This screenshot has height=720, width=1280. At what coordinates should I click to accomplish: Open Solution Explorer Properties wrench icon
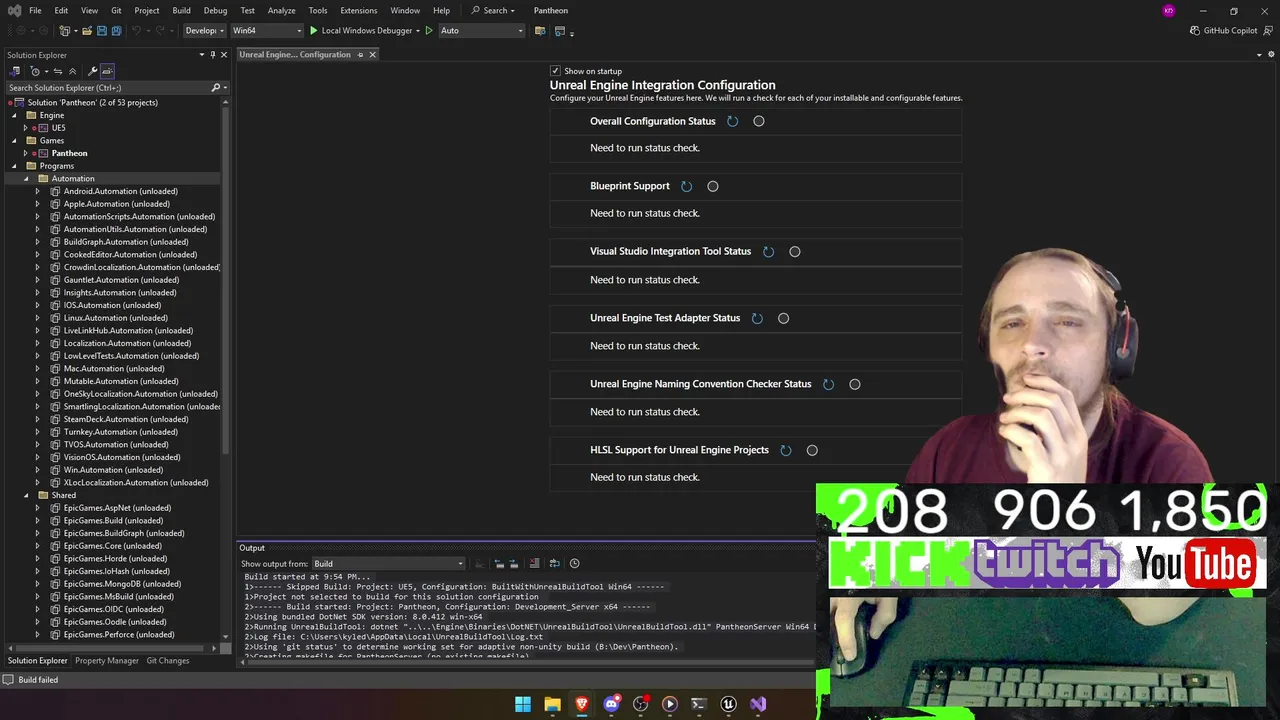coord(93,71)
